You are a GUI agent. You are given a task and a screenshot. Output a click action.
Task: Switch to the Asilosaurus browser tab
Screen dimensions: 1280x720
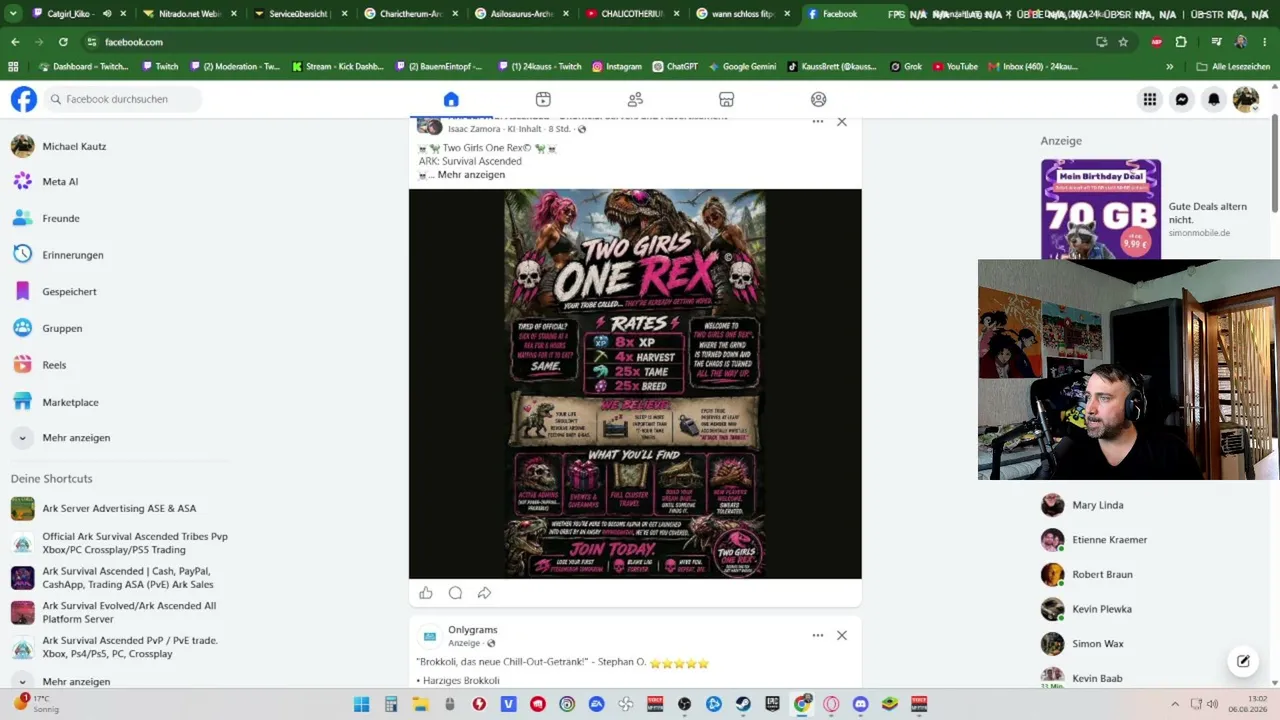point(518,14)
